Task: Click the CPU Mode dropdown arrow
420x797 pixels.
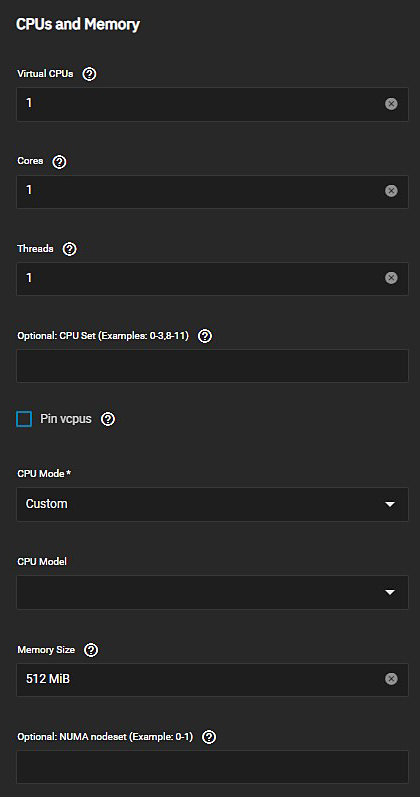Action: pos(390,505)
